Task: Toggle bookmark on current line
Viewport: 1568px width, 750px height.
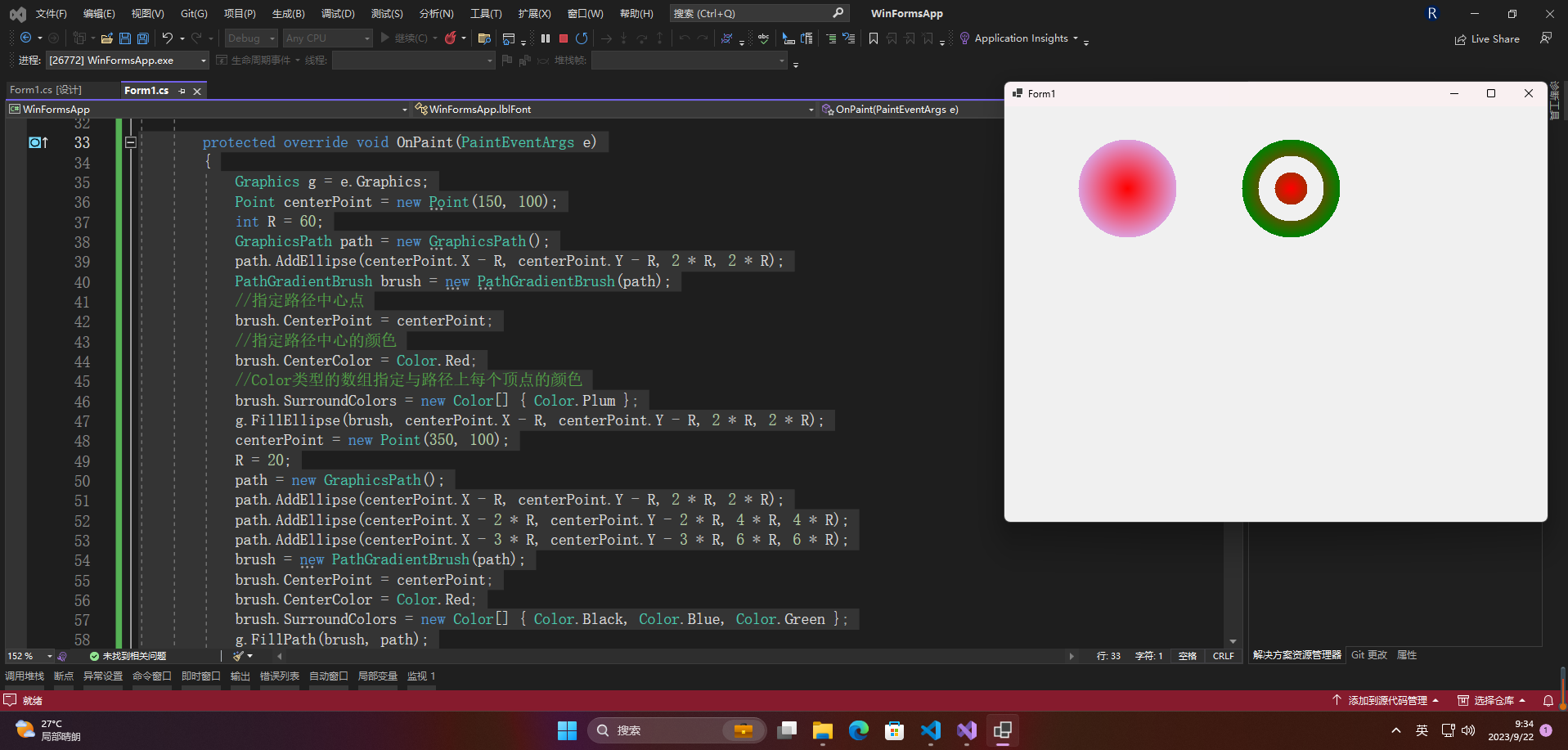Action: point(874,38)
